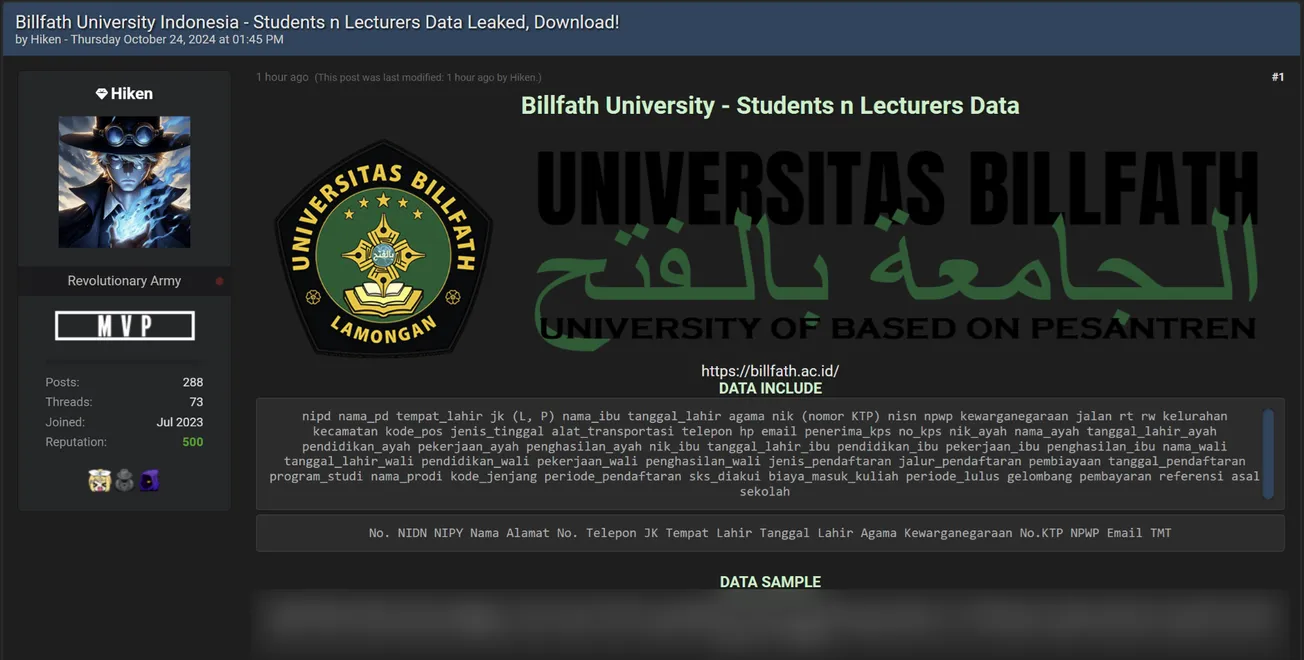The height and width of the screenshot is (660, 1304).
Task: Click the DATA SAMPLE heading
Action: (770, 581)
